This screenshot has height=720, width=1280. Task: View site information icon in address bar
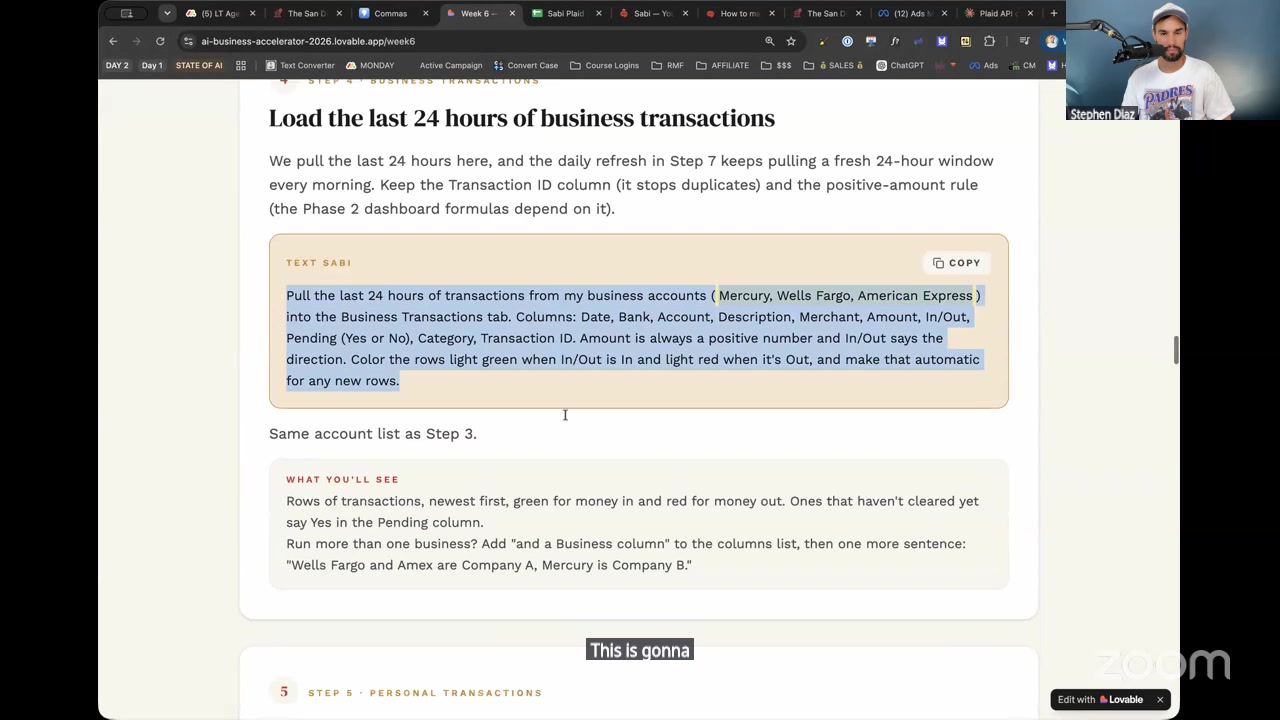pyautogui.click(x=188, y=41)
